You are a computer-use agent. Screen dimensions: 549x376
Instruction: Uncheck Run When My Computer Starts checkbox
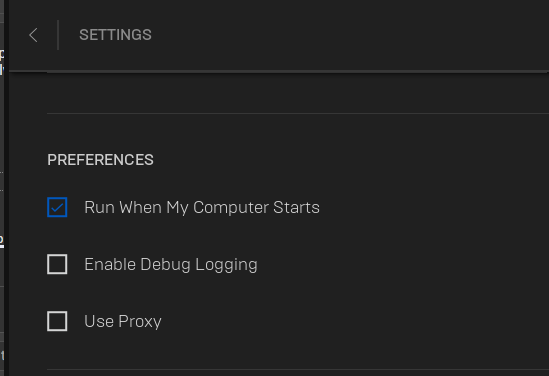[x=57, y=207]
